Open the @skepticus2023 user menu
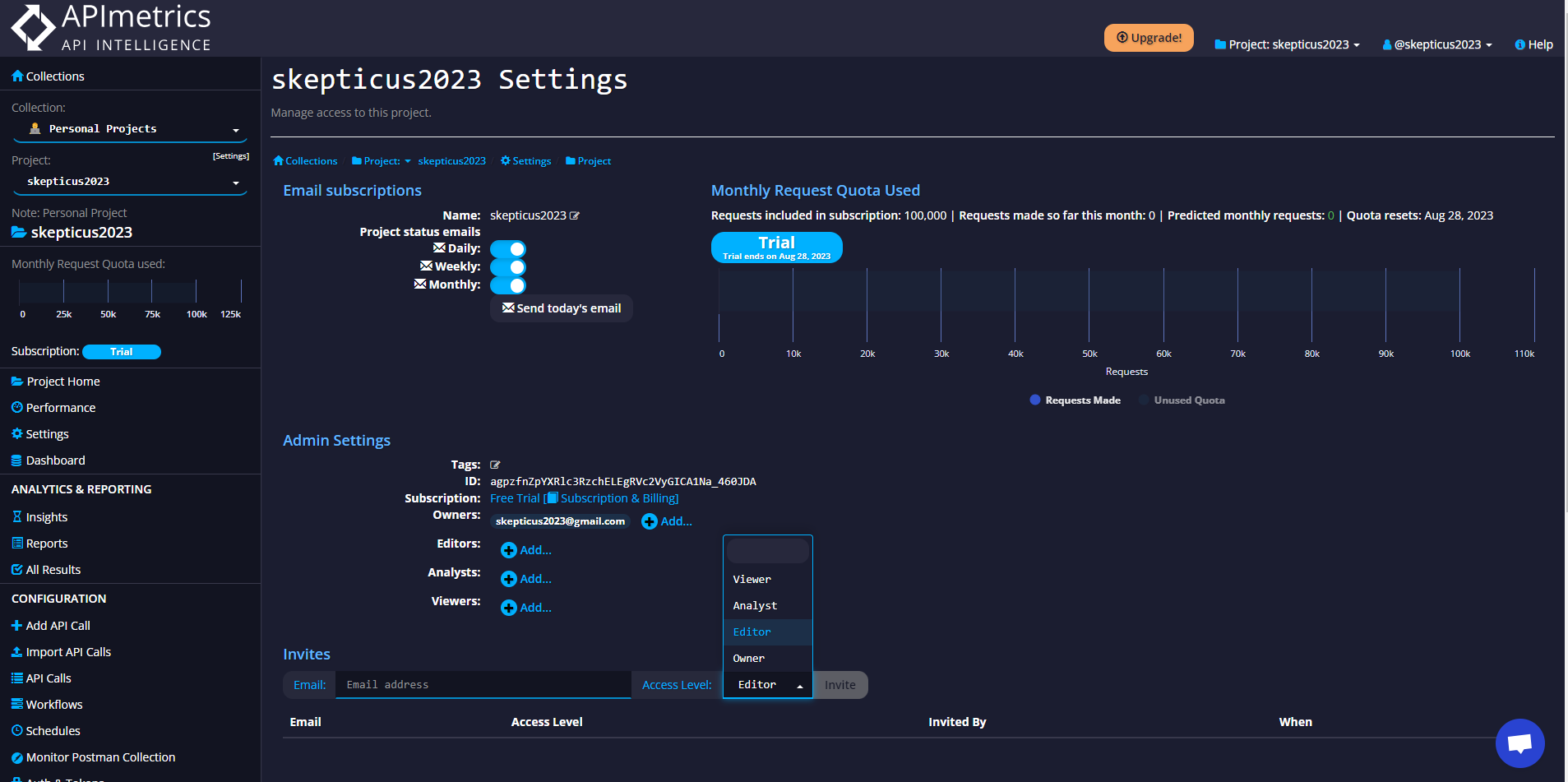This screenshot has width=1568, height=782. pyautogui.click(x=1437, y=44)
